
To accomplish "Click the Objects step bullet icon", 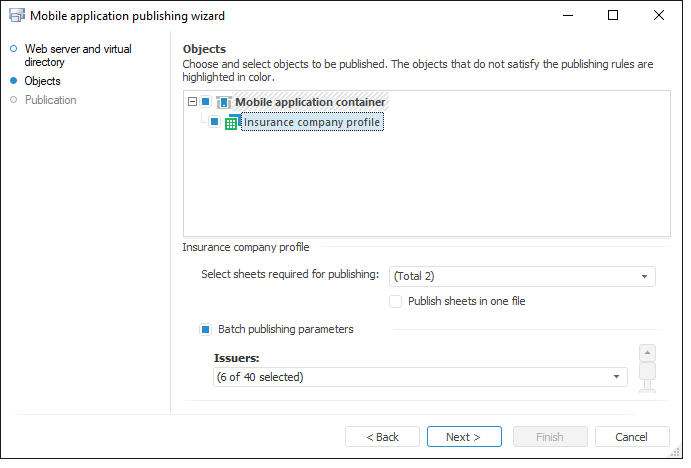I will tap(14, 81).
